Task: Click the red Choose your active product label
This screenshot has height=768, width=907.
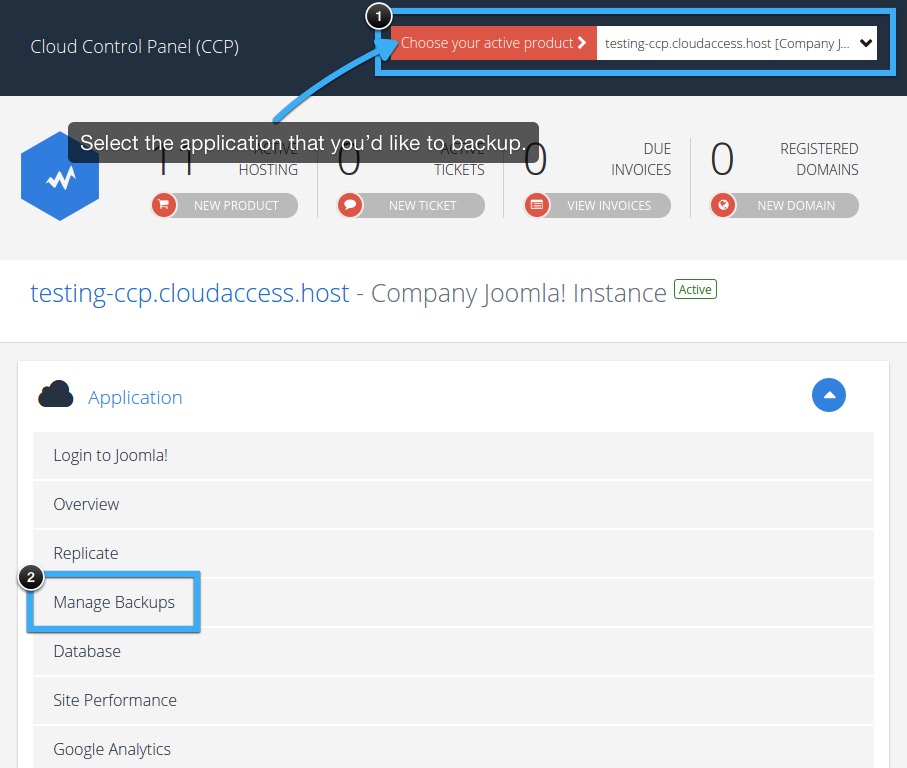Action: (494, 43)
